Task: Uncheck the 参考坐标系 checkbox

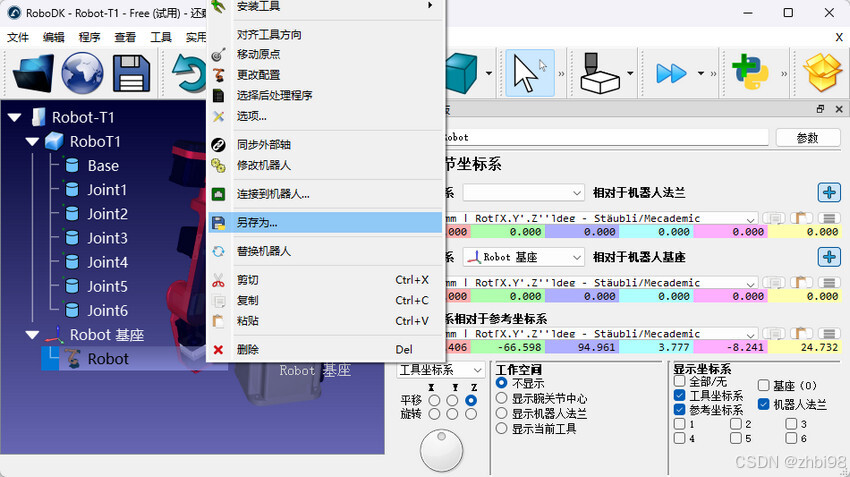Action: coord(679,410)
